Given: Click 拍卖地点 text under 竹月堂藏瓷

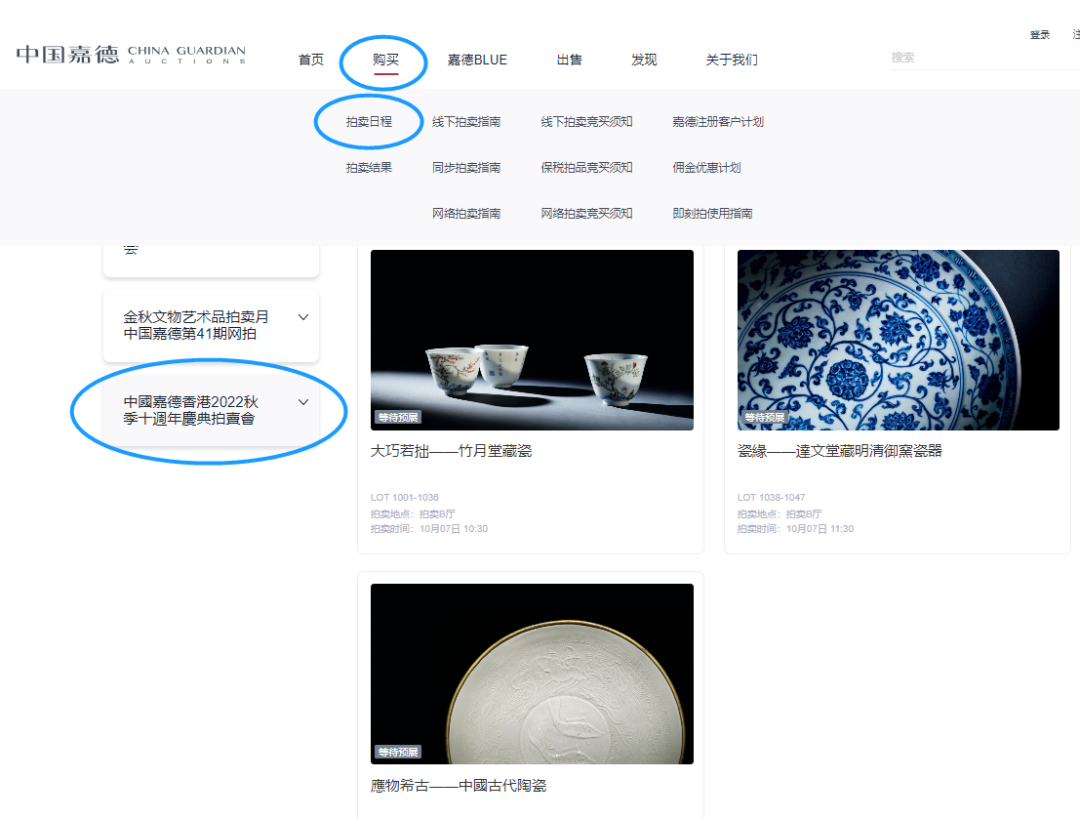Looking at the screenshot, I should (413, 514).
